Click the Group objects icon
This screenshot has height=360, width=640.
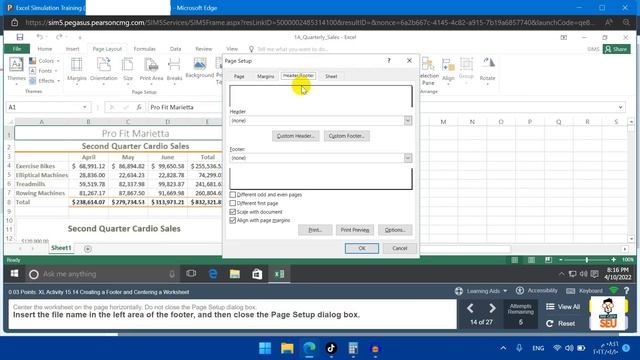(x=466, y=64)
